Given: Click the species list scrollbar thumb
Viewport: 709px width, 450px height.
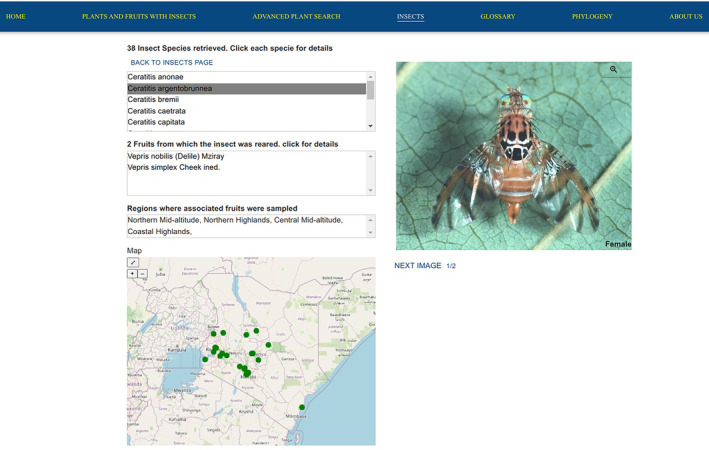Looking at the screenshot, I should coord(371,90).
